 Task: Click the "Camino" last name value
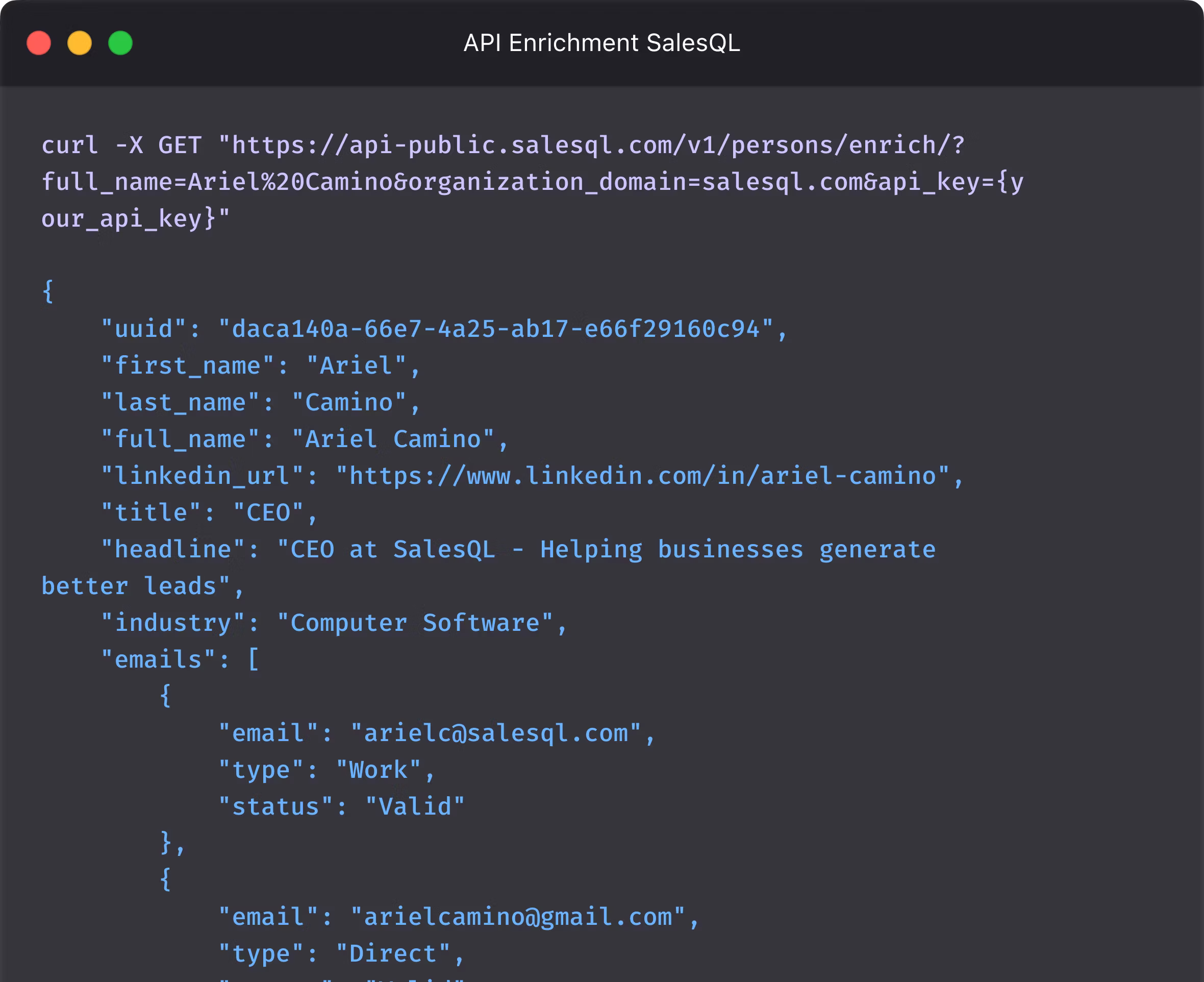(349, 403)
